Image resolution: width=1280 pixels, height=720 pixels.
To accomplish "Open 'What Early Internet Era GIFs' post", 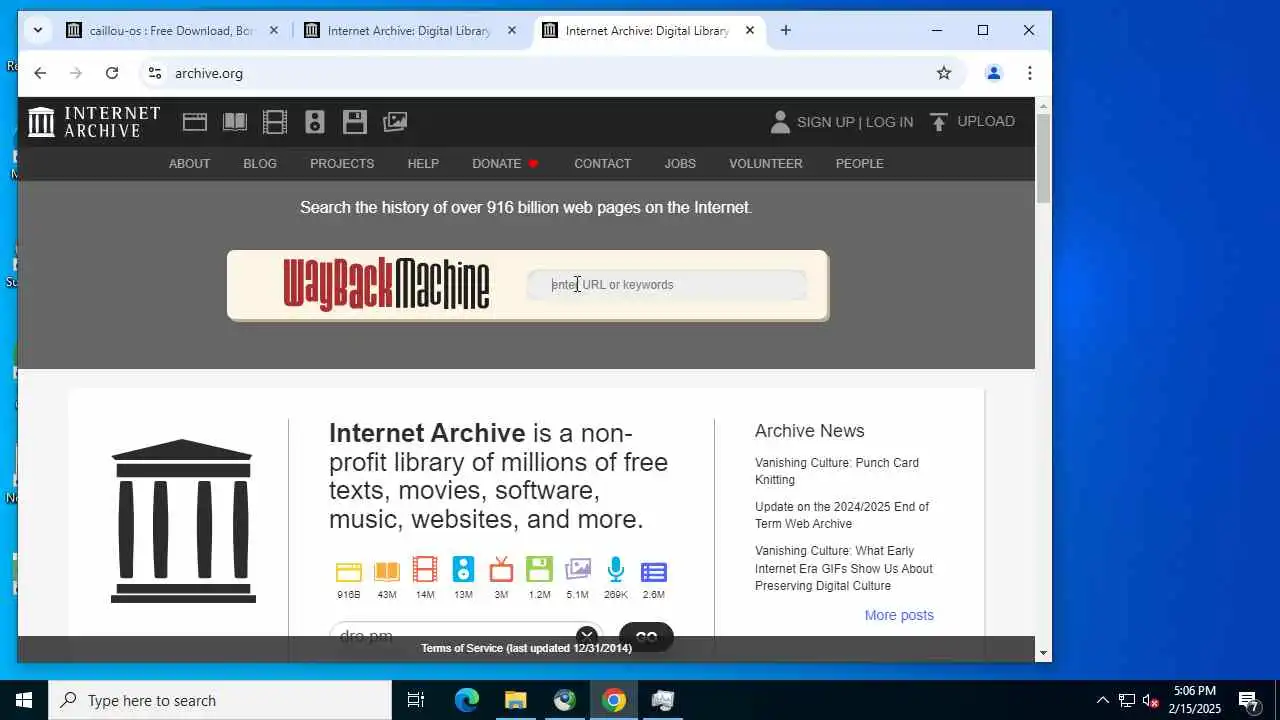I will (x=844, y=568).
